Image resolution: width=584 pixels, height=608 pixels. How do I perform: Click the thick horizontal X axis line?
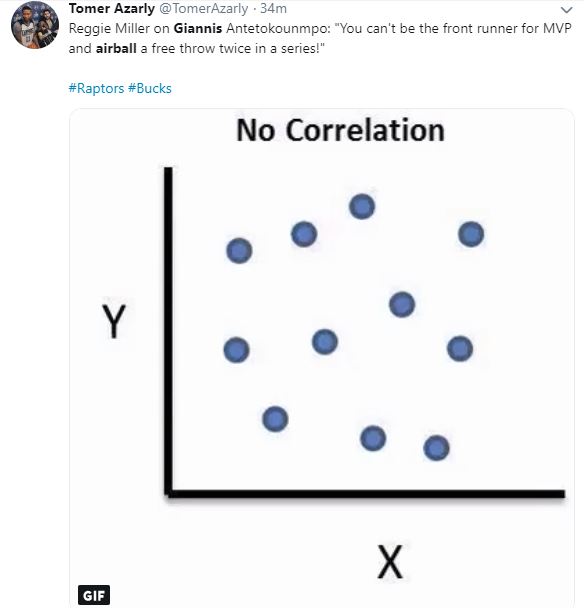[x=365, y=494]
